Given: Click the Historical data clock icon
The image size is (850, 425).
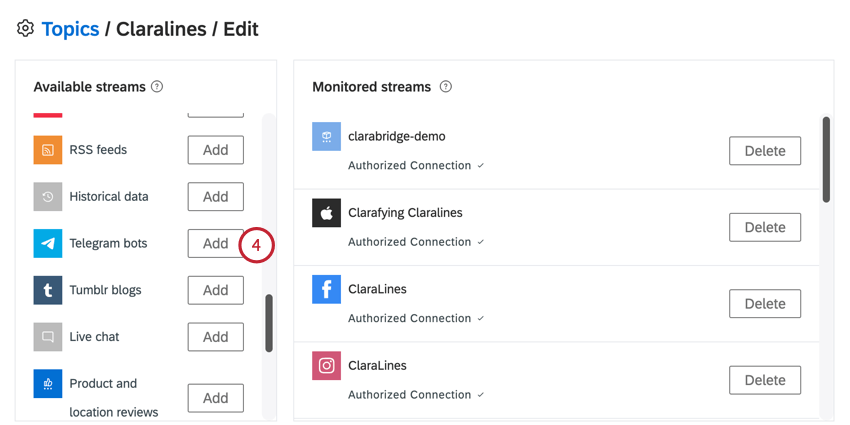Looking at the screenshot, I should point(48,196).
